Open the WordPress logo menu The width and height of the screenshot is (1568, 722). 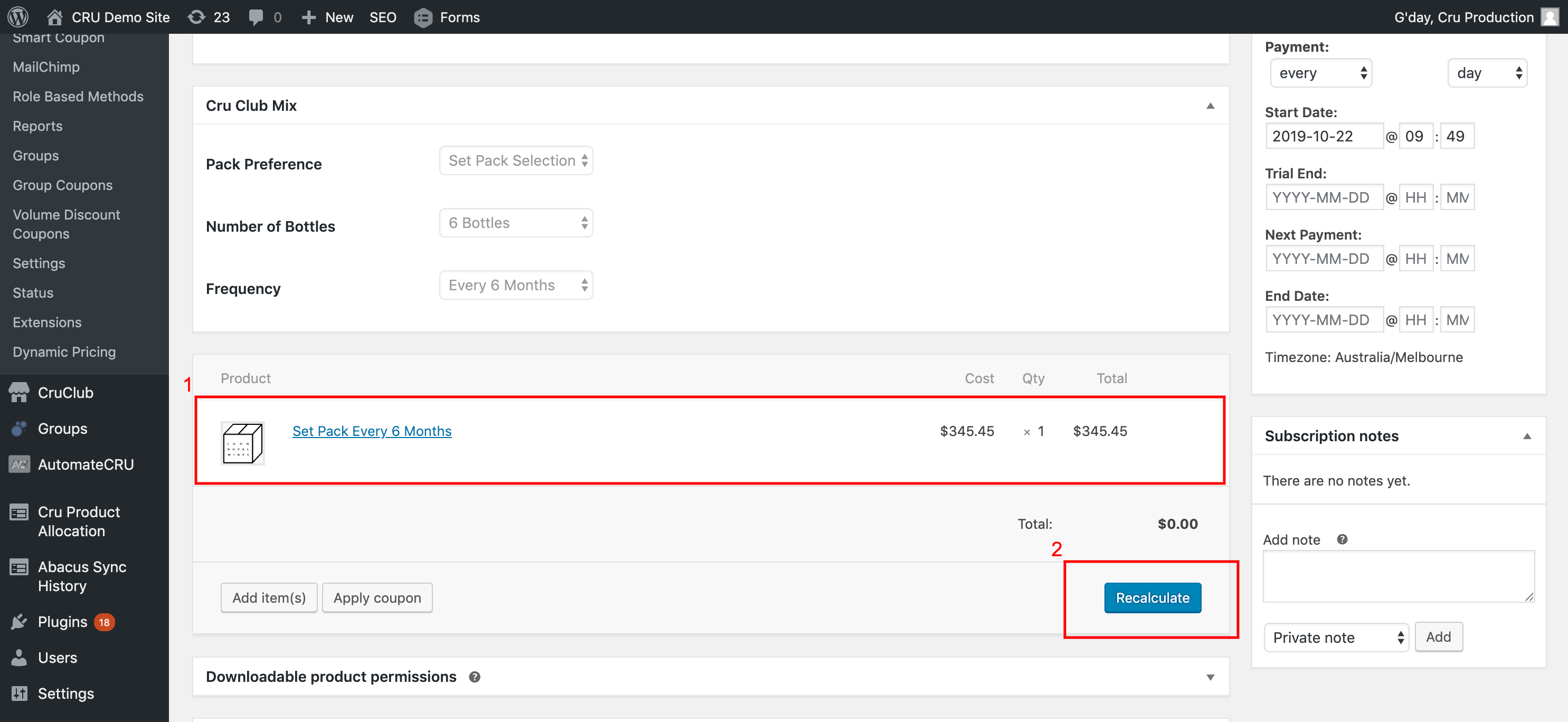(x=18, y=17)
